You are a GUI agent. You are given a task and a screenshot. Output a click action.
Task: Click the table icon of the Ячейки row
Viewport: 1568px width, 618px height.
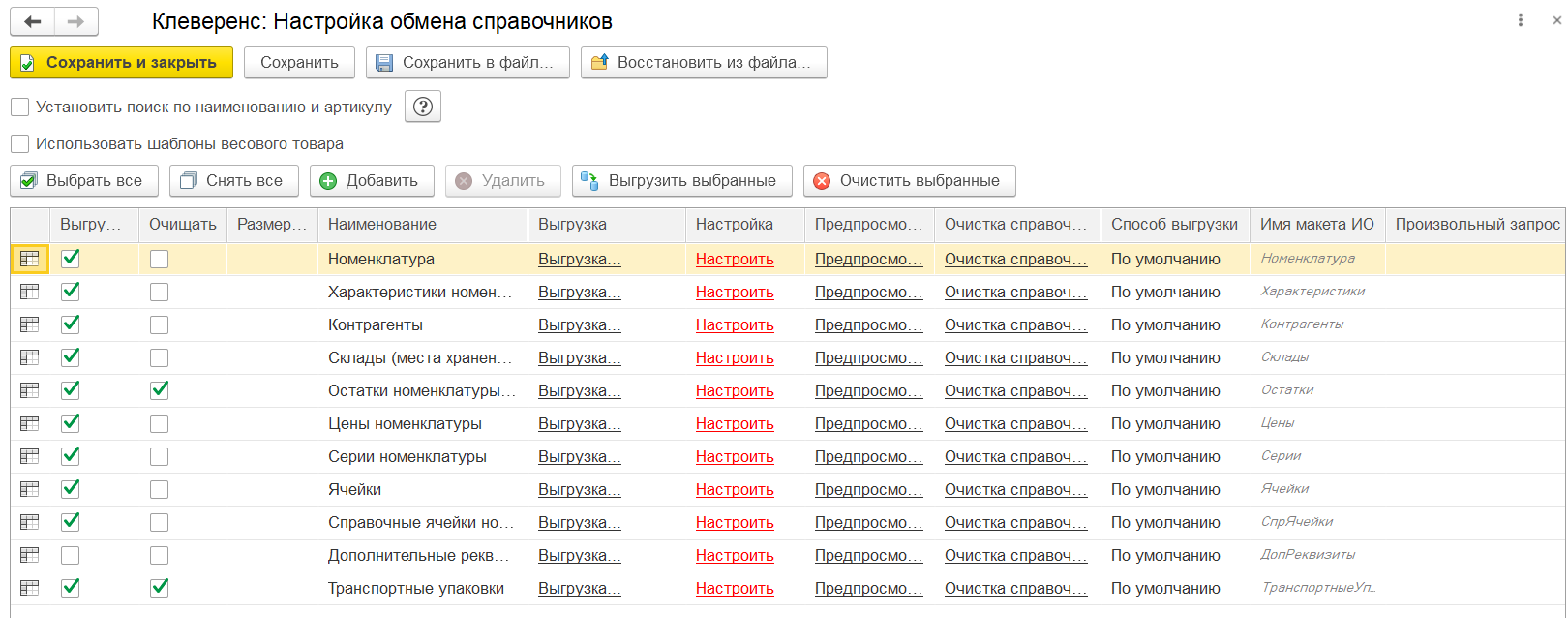30,489
